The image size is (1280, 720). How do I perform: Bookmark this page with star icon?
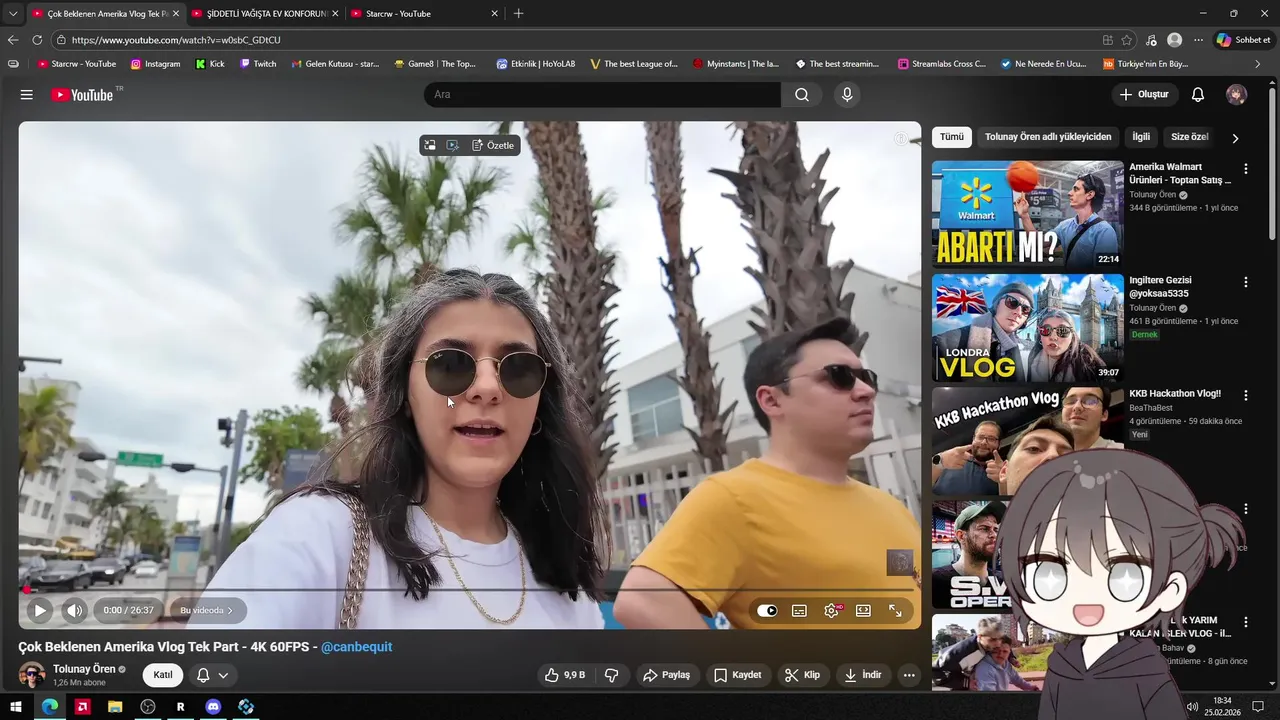click(1127, 40)
